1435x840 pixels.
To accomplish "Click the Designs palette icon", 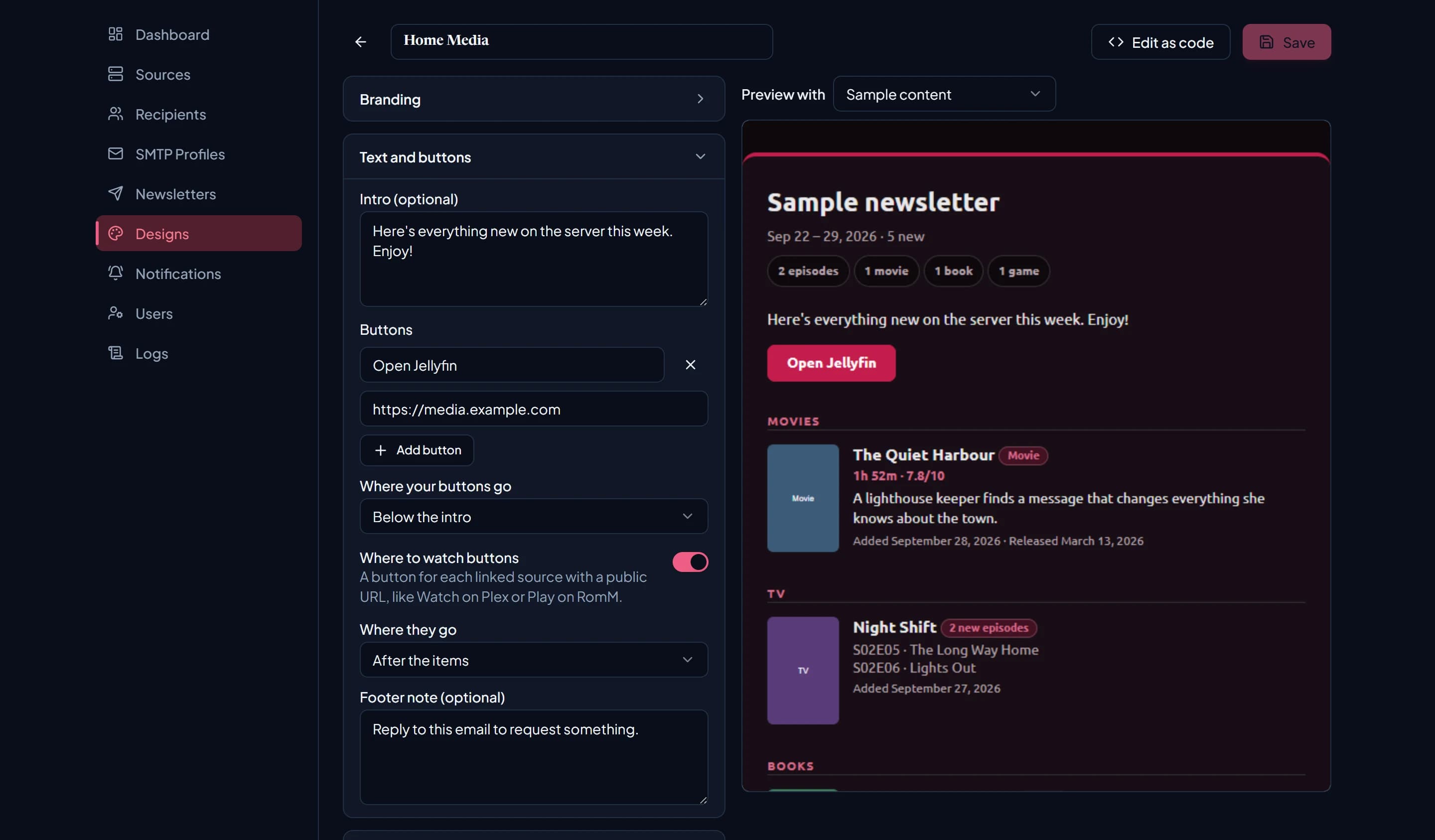I will click(x=116, y=234).
